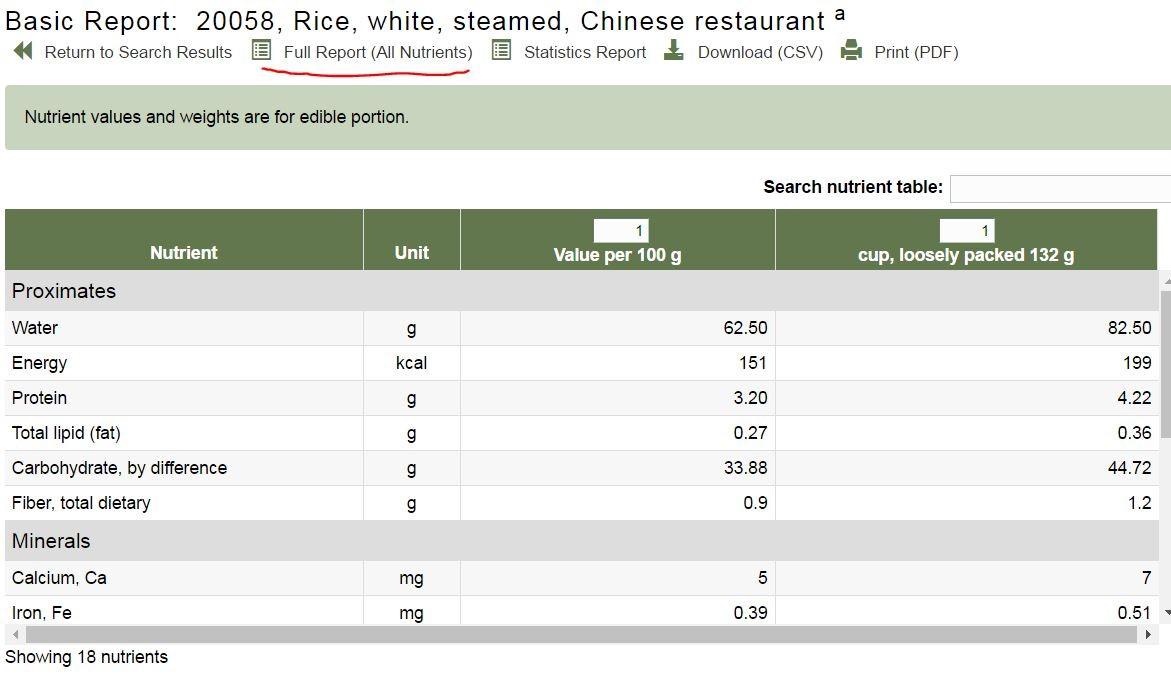Click quantity box above cup, loosely packed
The width and height of the screenshot is (1171, 678).
click(966, 231)
